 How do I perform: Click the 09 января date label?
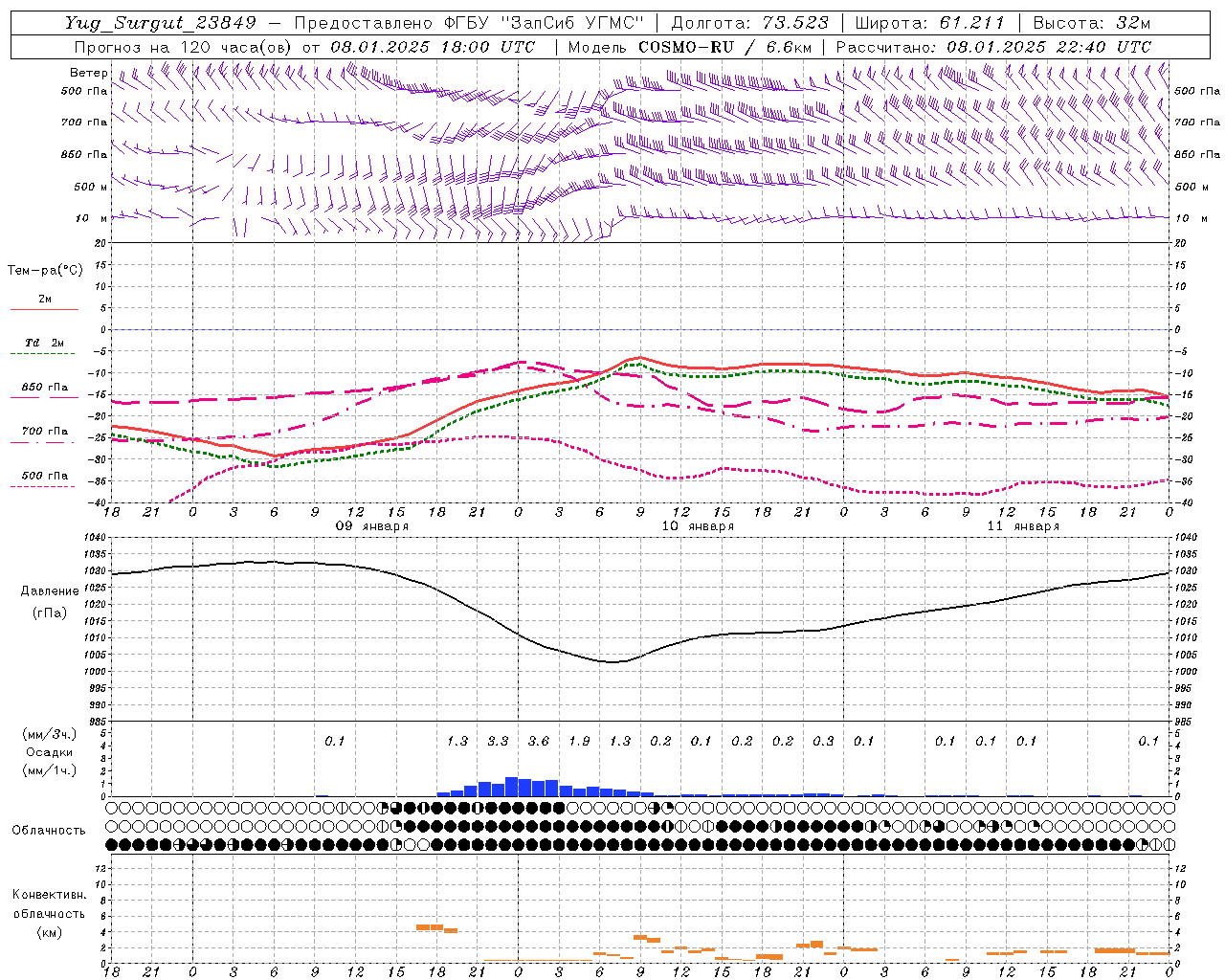pos(372,526)
